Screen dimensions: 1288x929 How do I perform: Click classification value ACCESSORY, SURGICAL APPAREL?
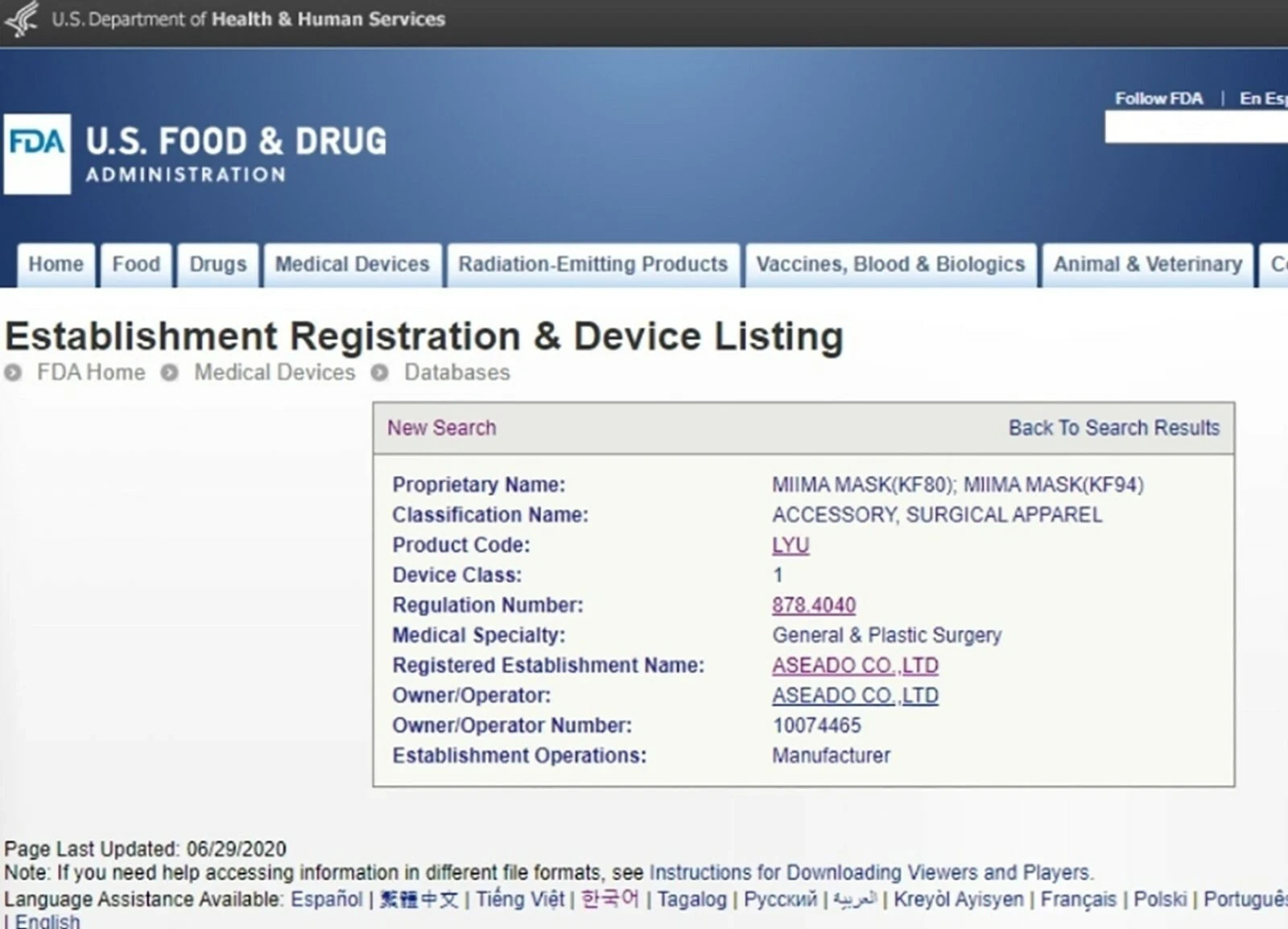[x=937, y=515]
